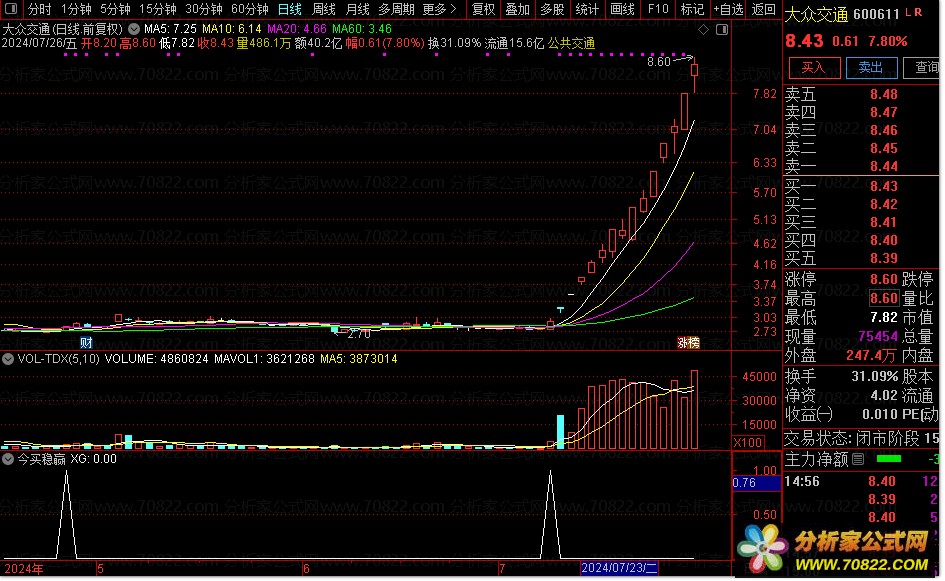Click the 返回 back button
The width and height of the screenshot is (945, 581).
[x=764, y=9]
